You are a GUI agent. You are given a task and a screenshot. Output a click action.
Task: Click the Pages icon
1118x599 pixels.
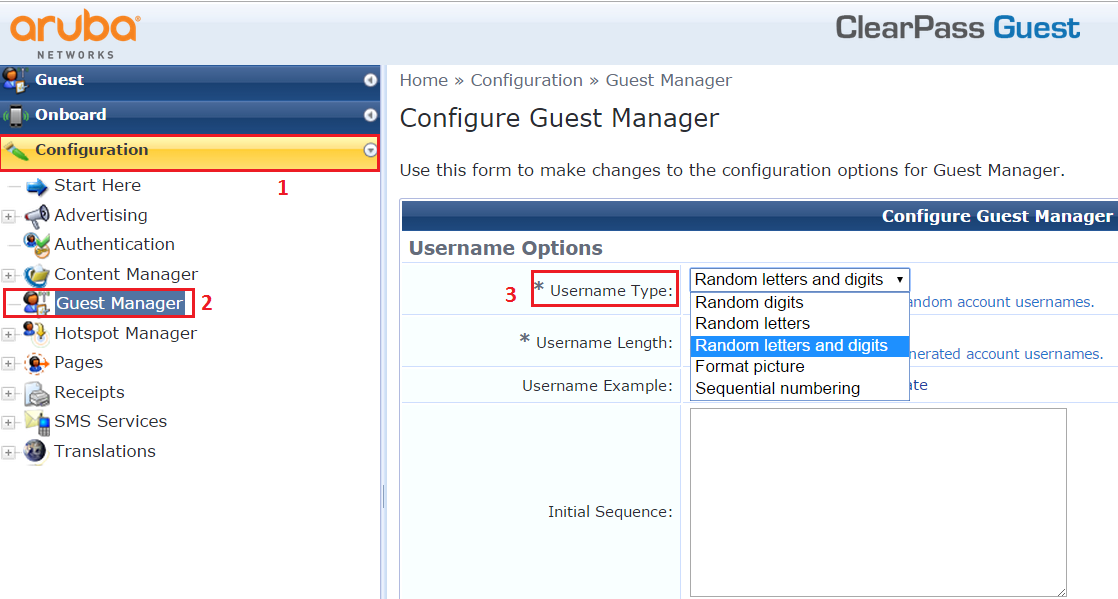pyautogui.click(x=36, y=363)
